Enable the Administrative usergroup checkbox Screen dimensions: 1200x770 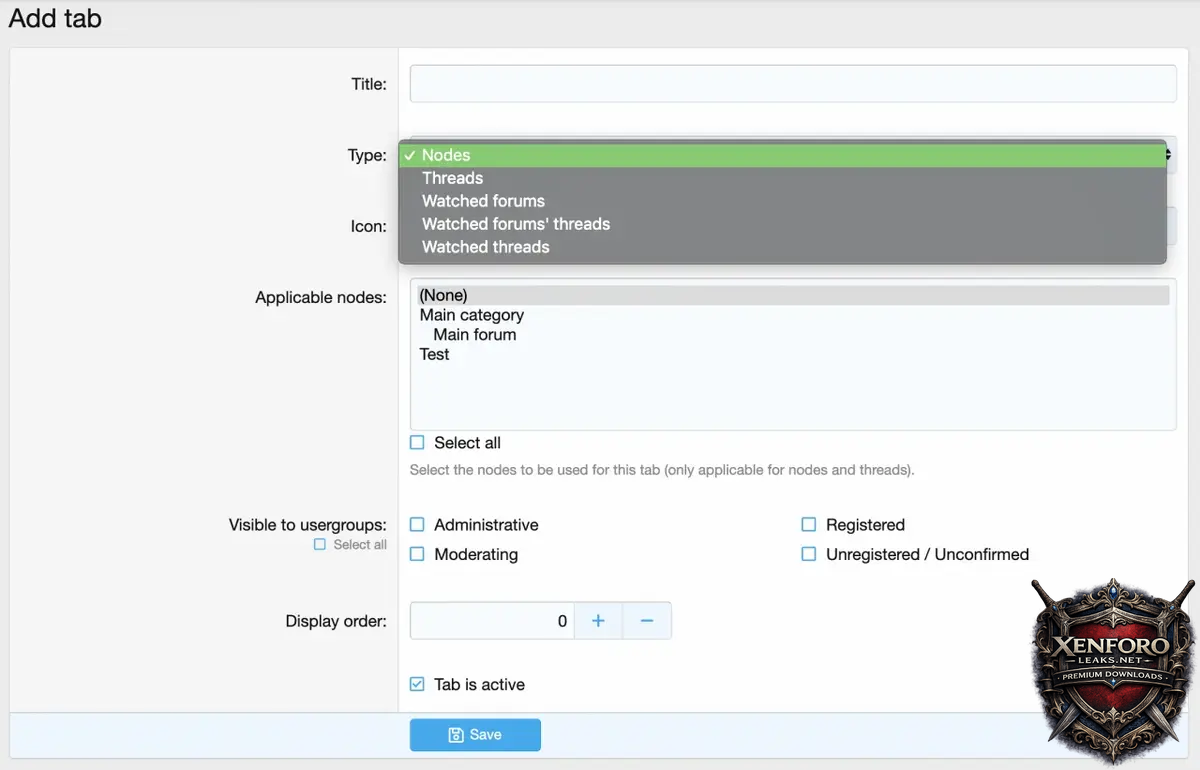(x=418, y=525)
